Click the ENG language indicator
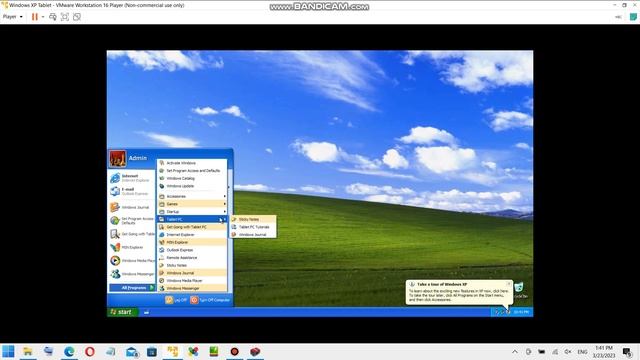 [582, 351]
